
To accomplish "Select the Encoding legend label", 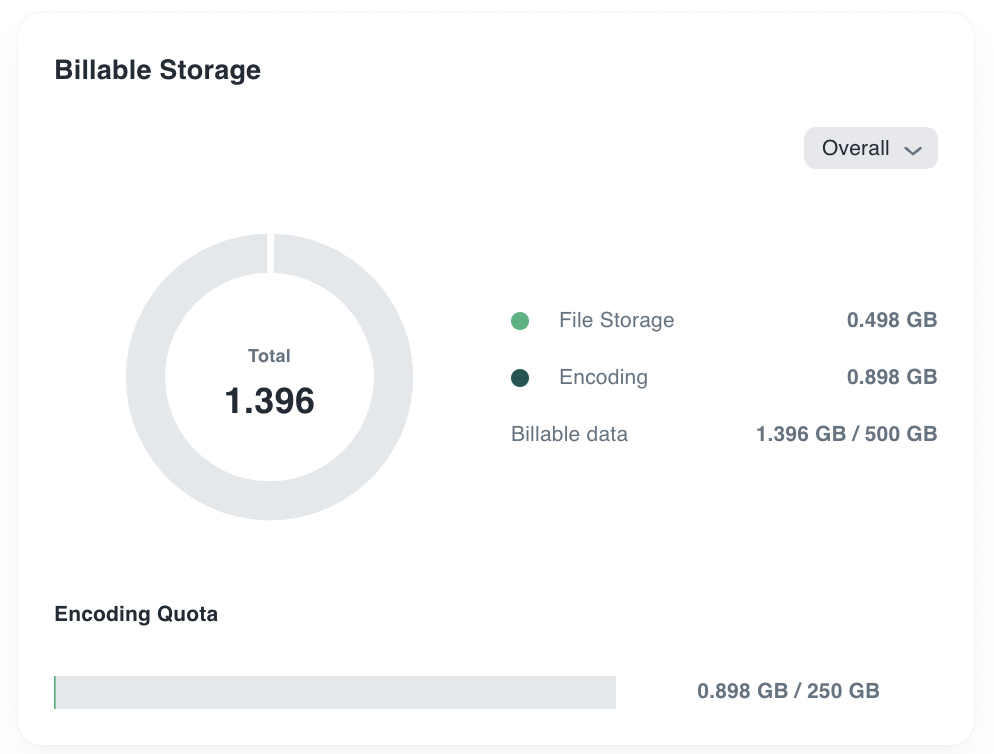I will [x=603, y=378].
